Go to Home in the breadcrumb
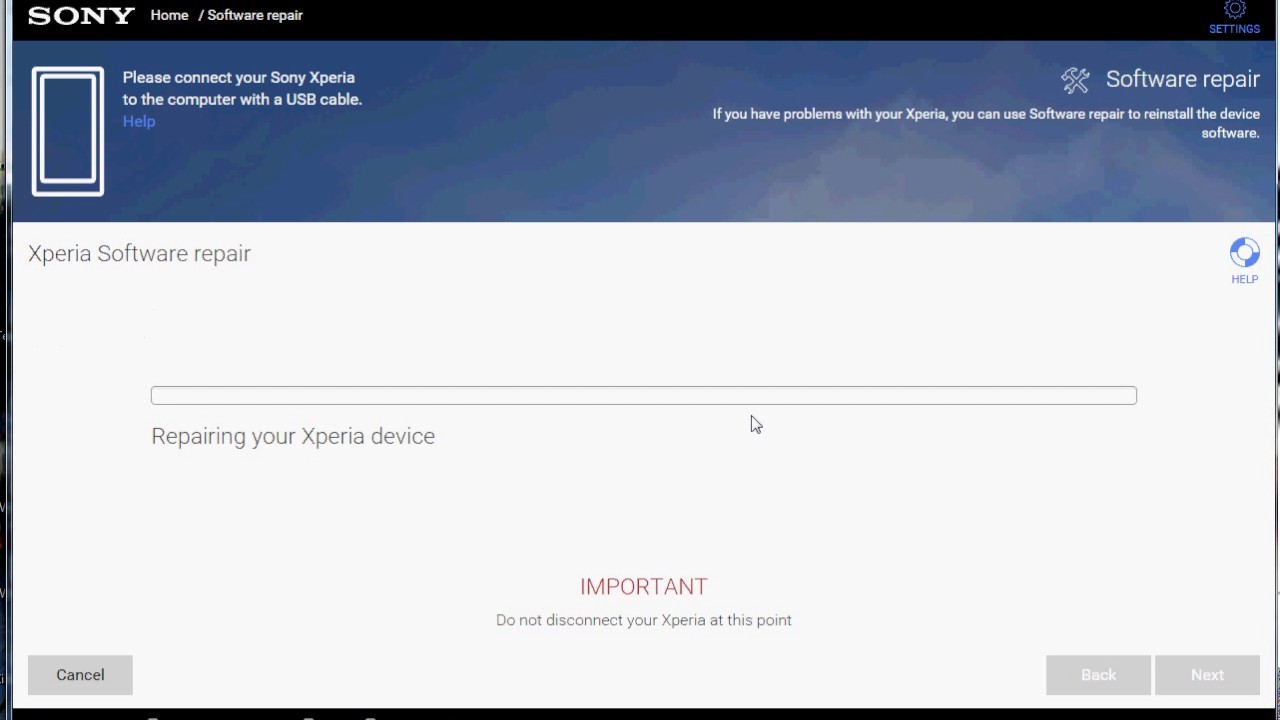1280x720 pixels. coord(169,15)
